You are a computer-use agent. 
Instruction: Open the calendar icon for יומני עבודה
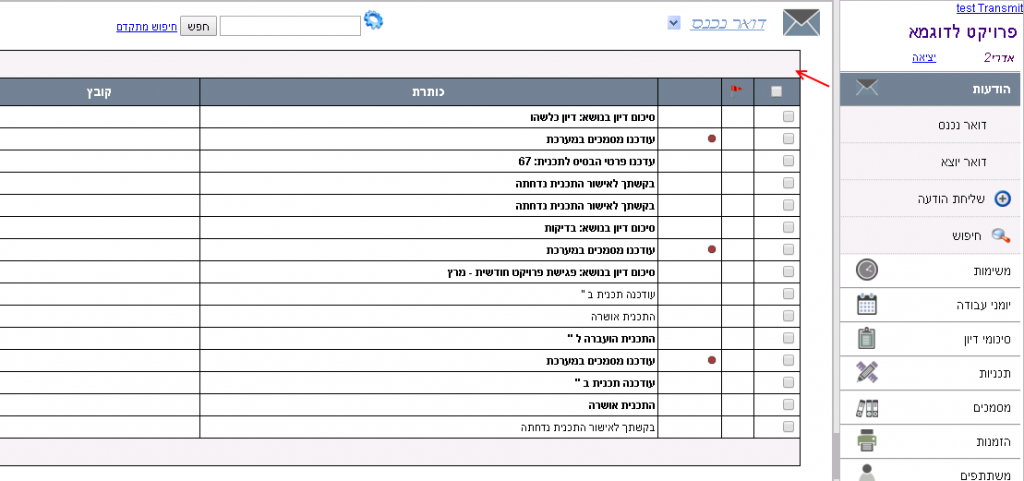coord(867,304)
